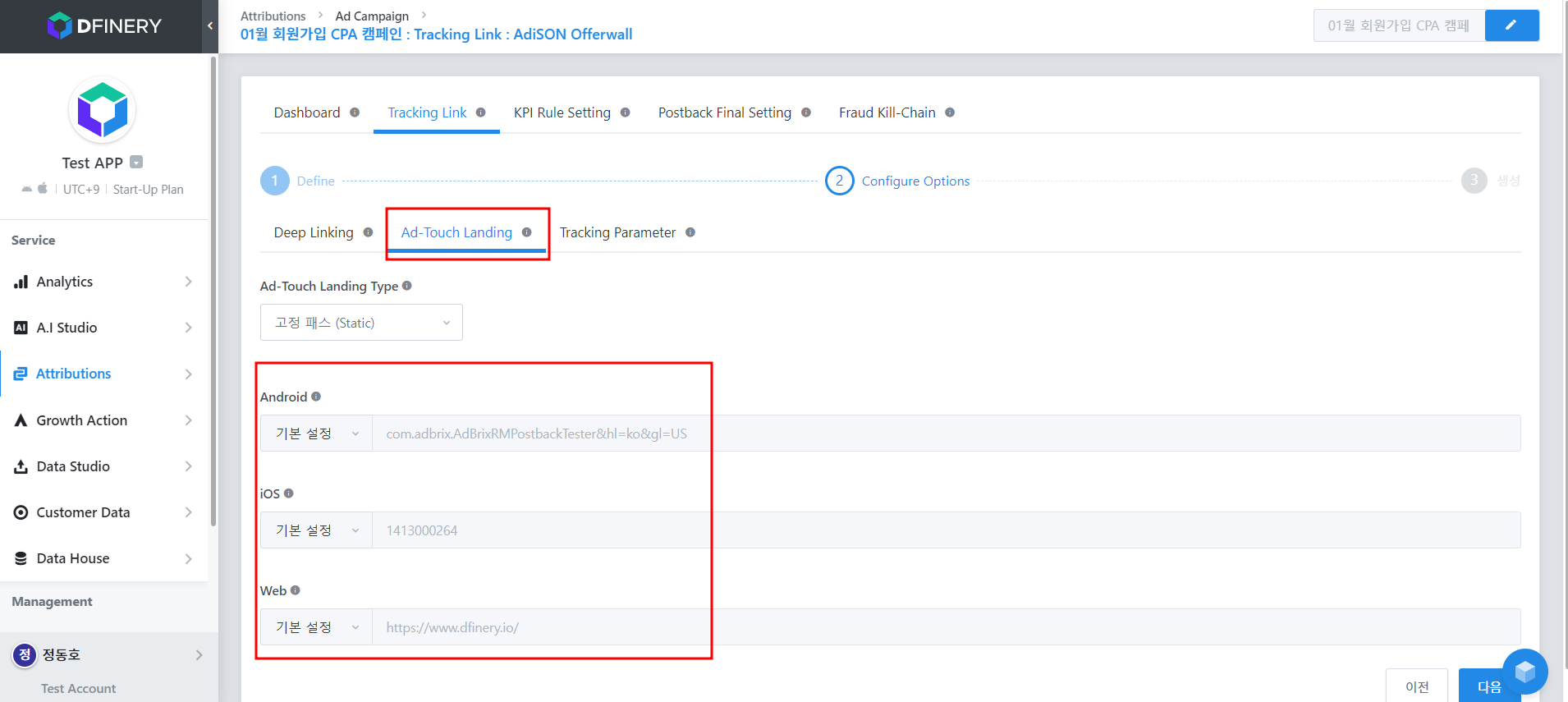The width and height of the screenshot is (1568, 702).
Task: Expand the Analytics menu chevron
Action: coord(188,282)
